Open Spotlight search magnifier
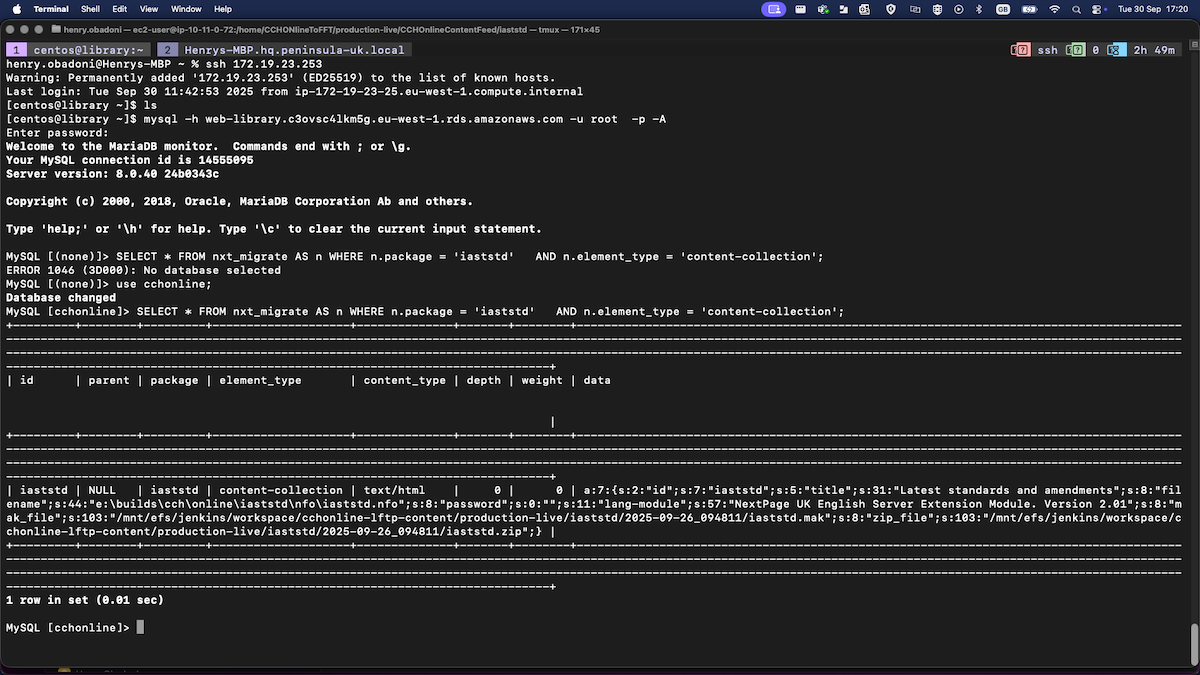1200x675 pixels. click(x=1078, y=9)
